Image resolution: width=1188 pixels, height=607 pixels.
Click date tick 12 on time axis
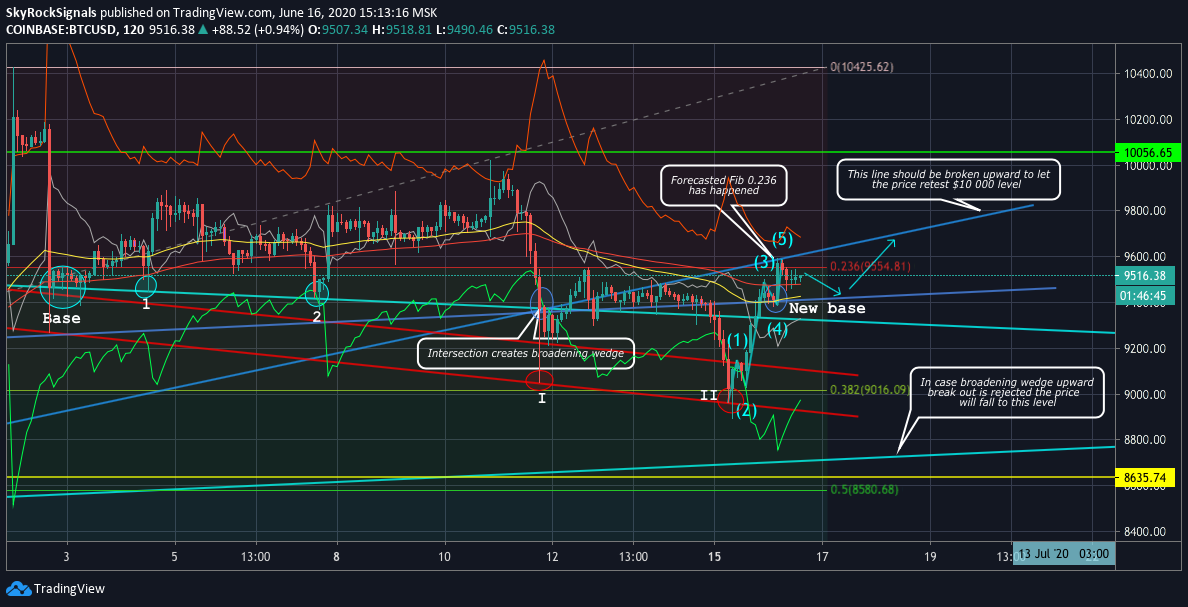[x=553, y=555]
